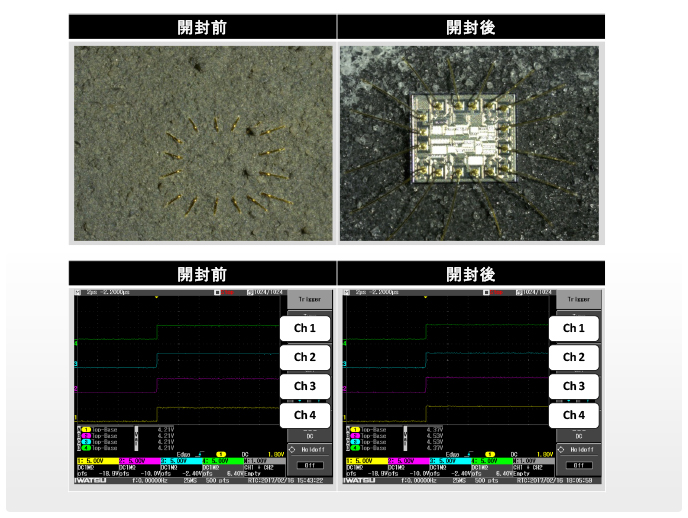Select green '4: 5.00V' scale box, left scope

pyautogui.click(x=222, y=461)
